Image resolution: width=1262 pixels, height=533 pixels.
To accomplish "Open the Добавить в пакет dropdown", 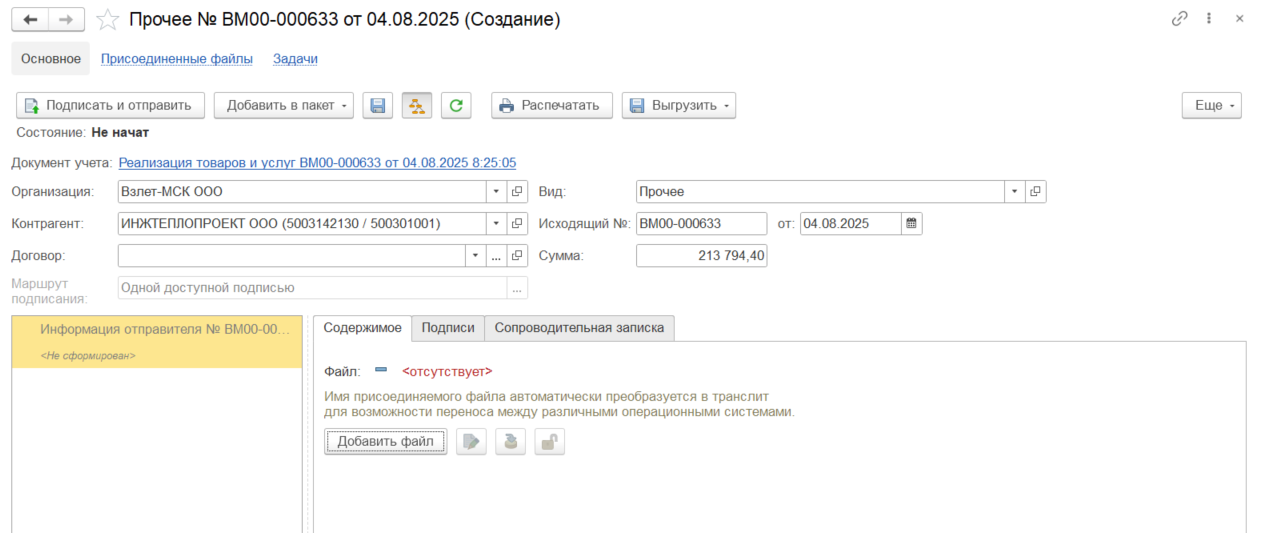I will pyautogui.click(x=284, y=105).
